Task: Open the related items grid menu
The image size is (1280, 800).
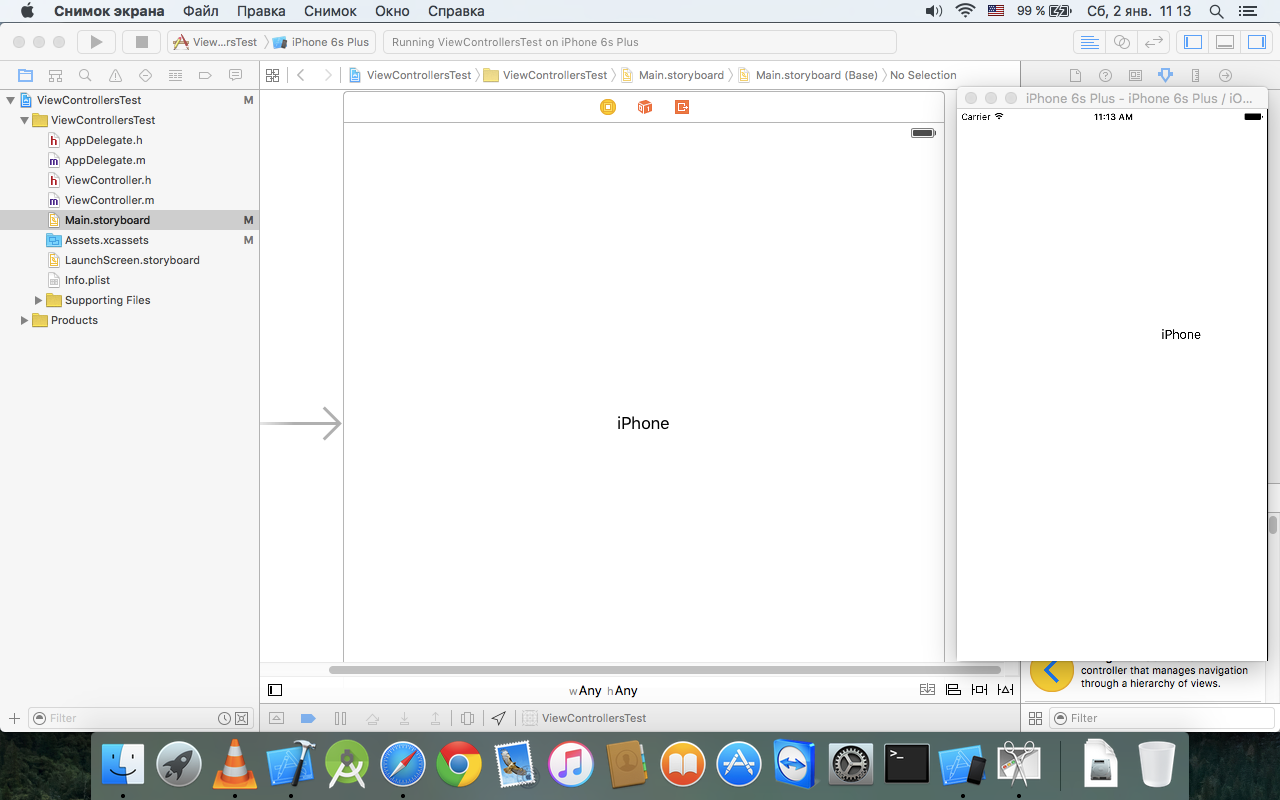Action: pos(271,75)
